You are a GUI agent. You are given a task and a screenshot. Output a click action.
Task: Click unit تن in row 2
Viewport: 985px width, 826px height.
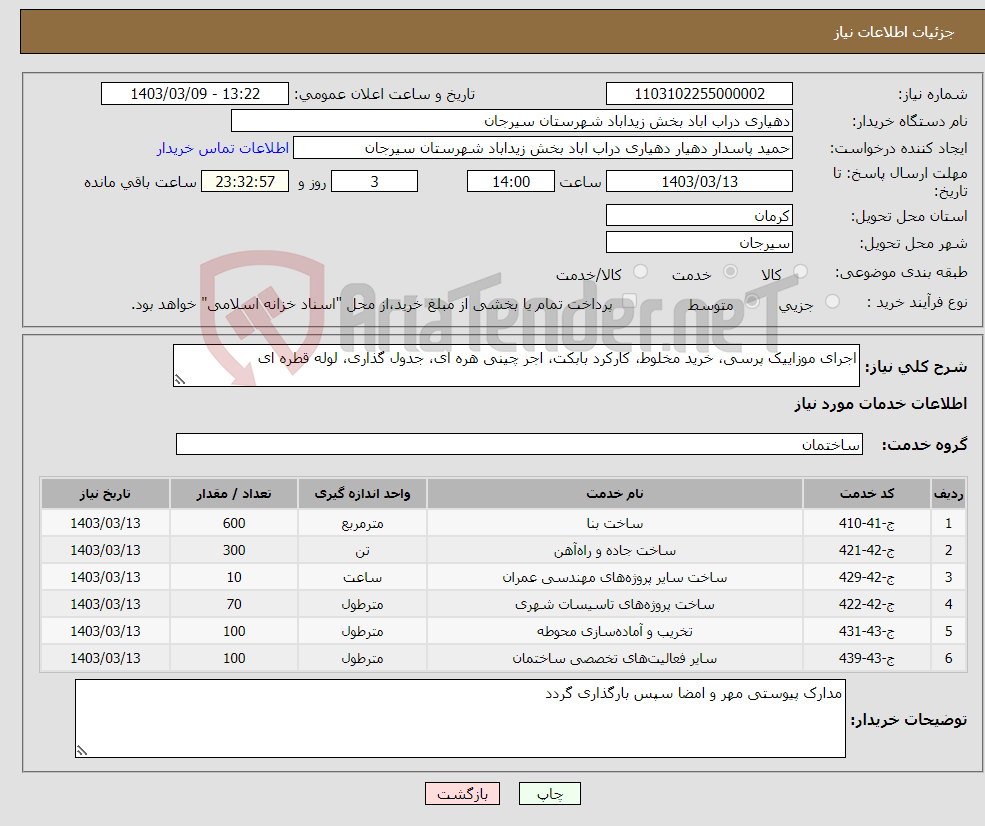click(362, 550)
